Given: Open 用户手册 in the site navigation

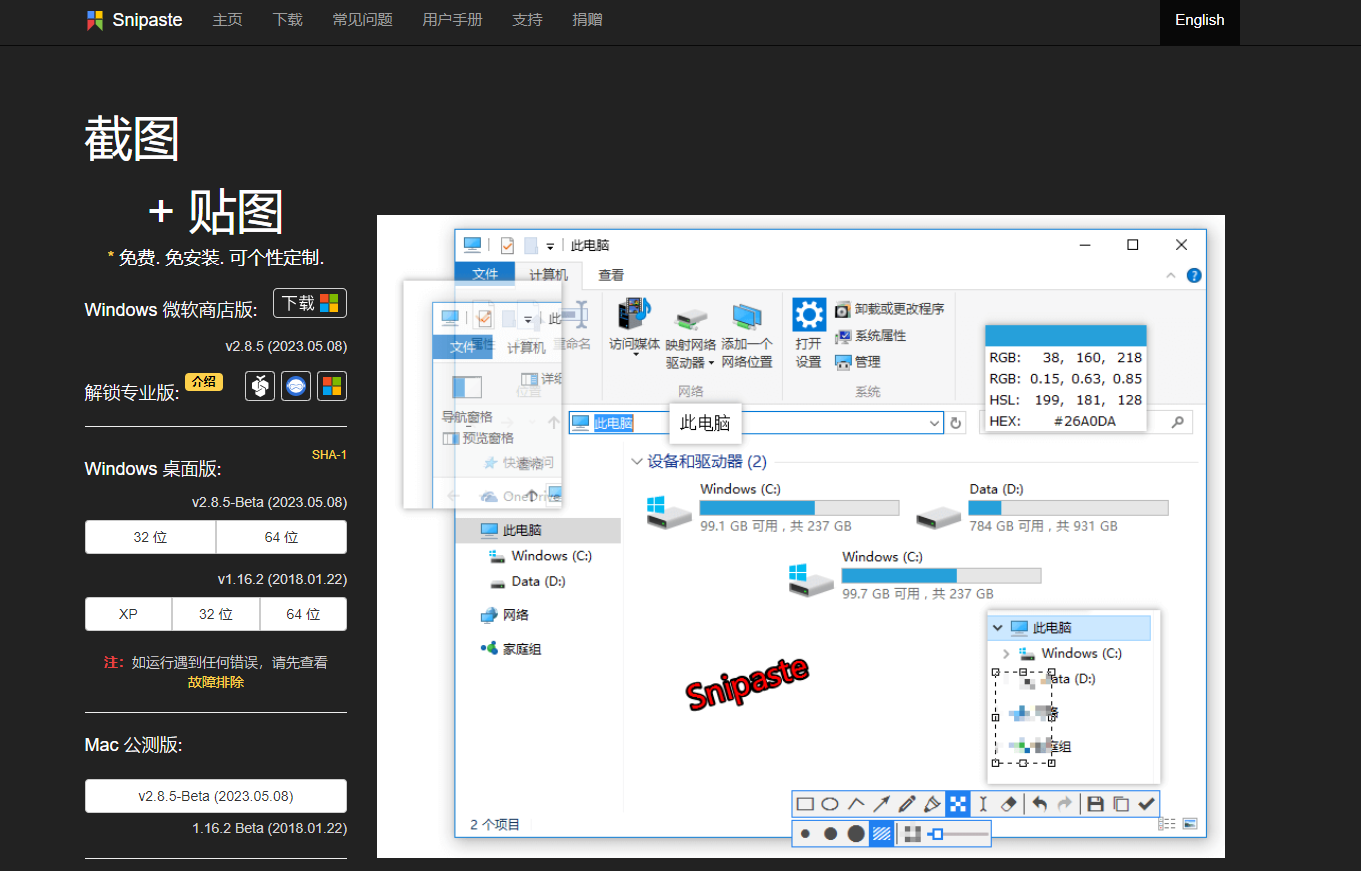Looking at the screenshot, I should pyautogui.click(x=452, y=20).
